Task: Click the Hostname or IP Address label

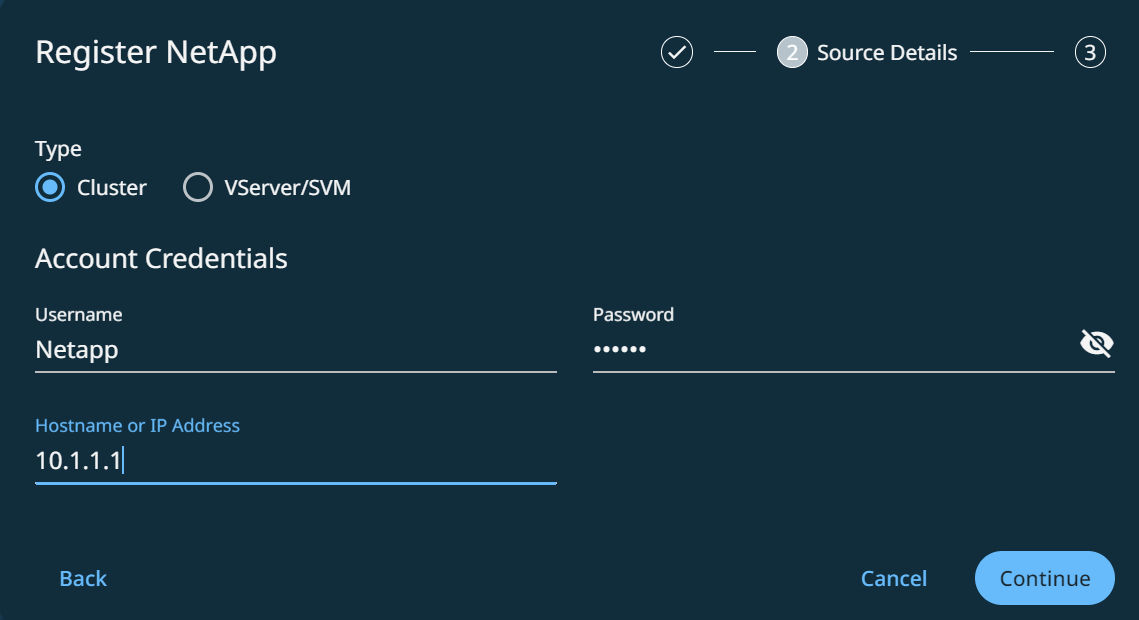Action: click(137, 425)
